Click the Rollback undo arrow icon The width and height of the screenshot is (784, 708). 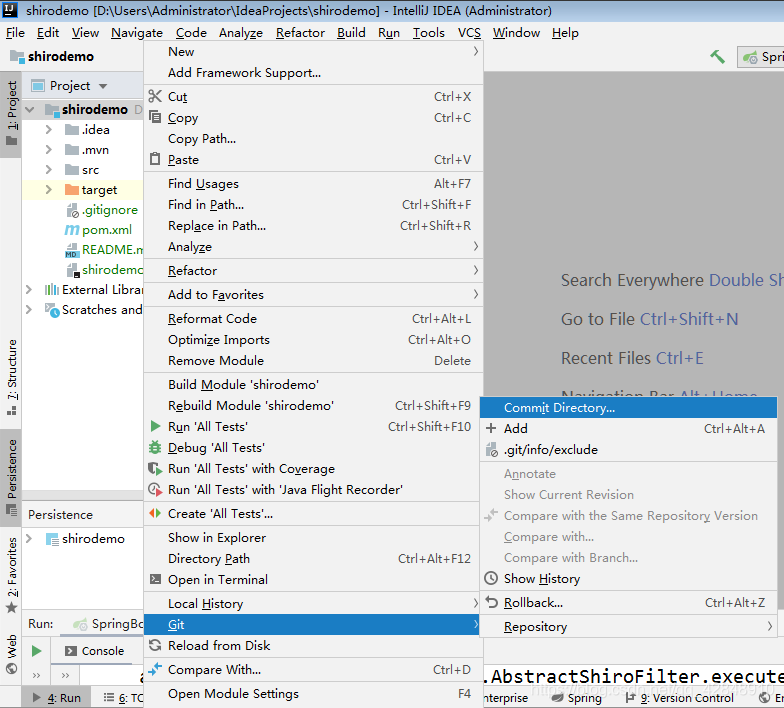[492, 602]
